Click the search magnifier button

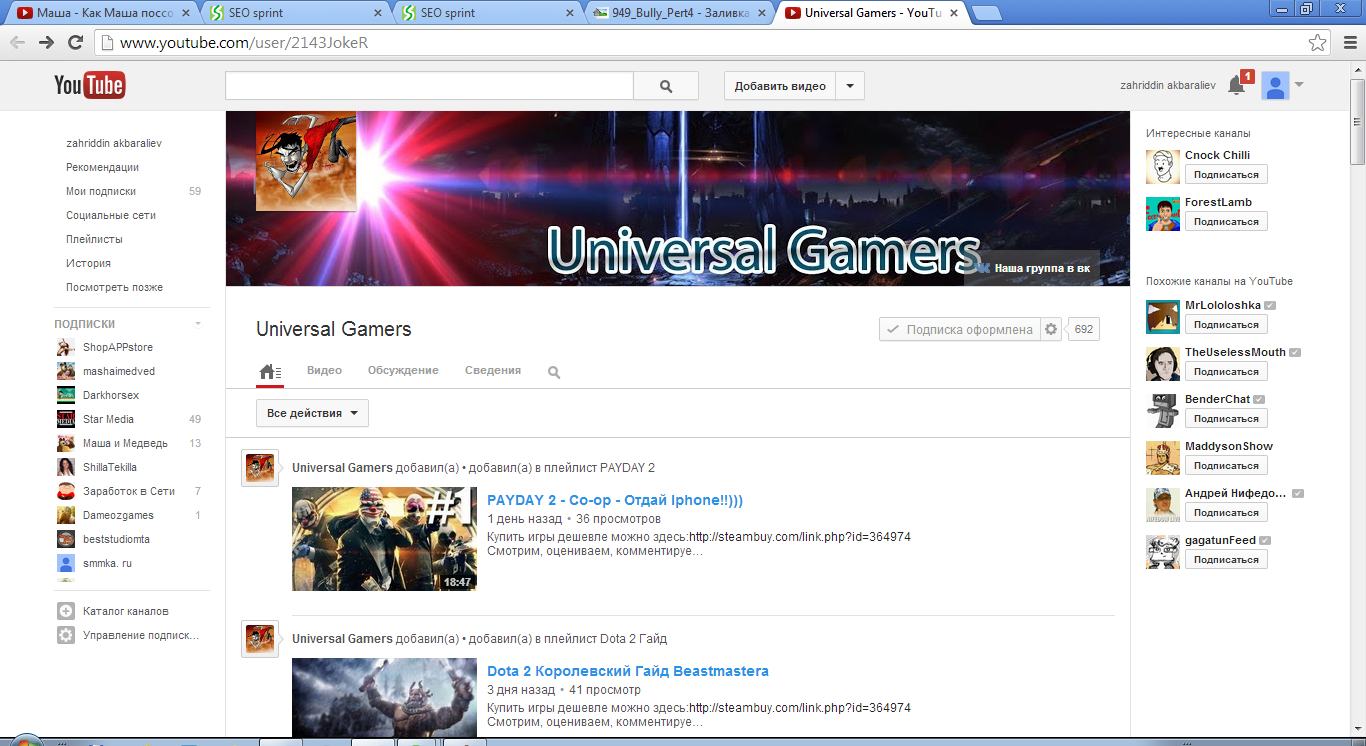coord(667,86)
